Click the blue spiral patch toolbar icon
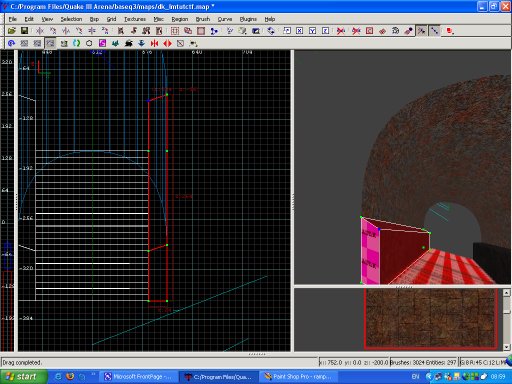512x384 pixels. click(x=11, y=43)
